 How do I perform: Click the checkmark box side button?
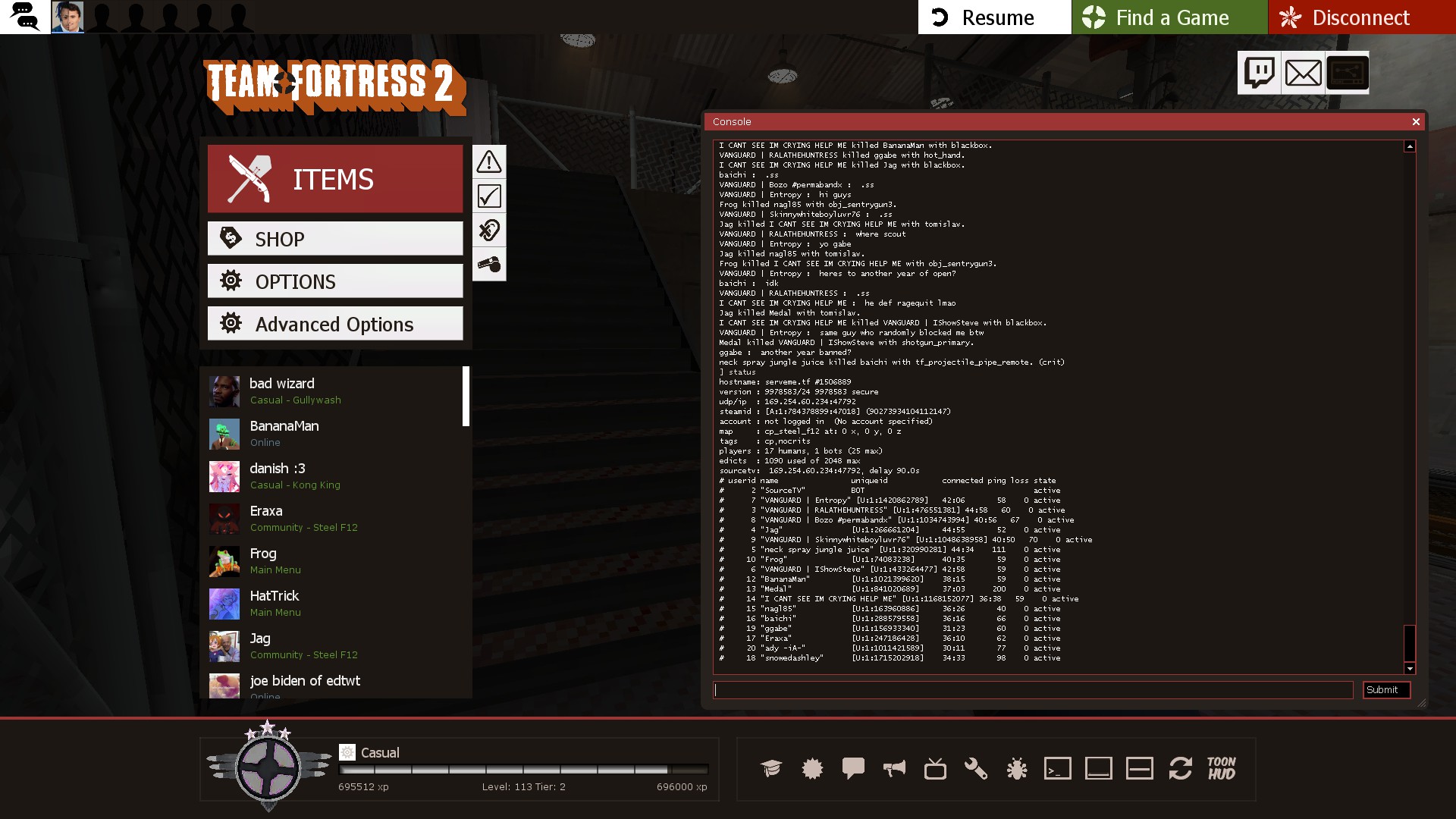pyautogui.click(x=489, y=196)
